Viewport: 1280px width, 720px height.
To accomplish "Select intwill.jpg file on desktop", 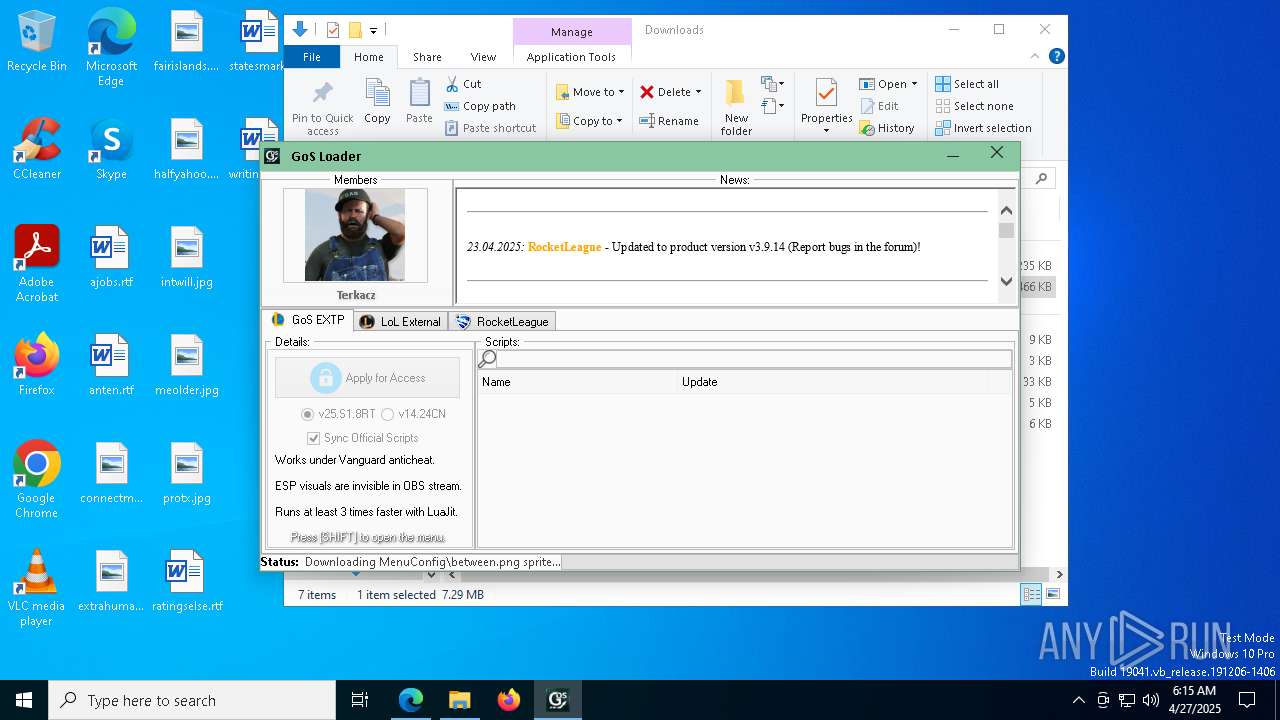I will coord(187,257).
